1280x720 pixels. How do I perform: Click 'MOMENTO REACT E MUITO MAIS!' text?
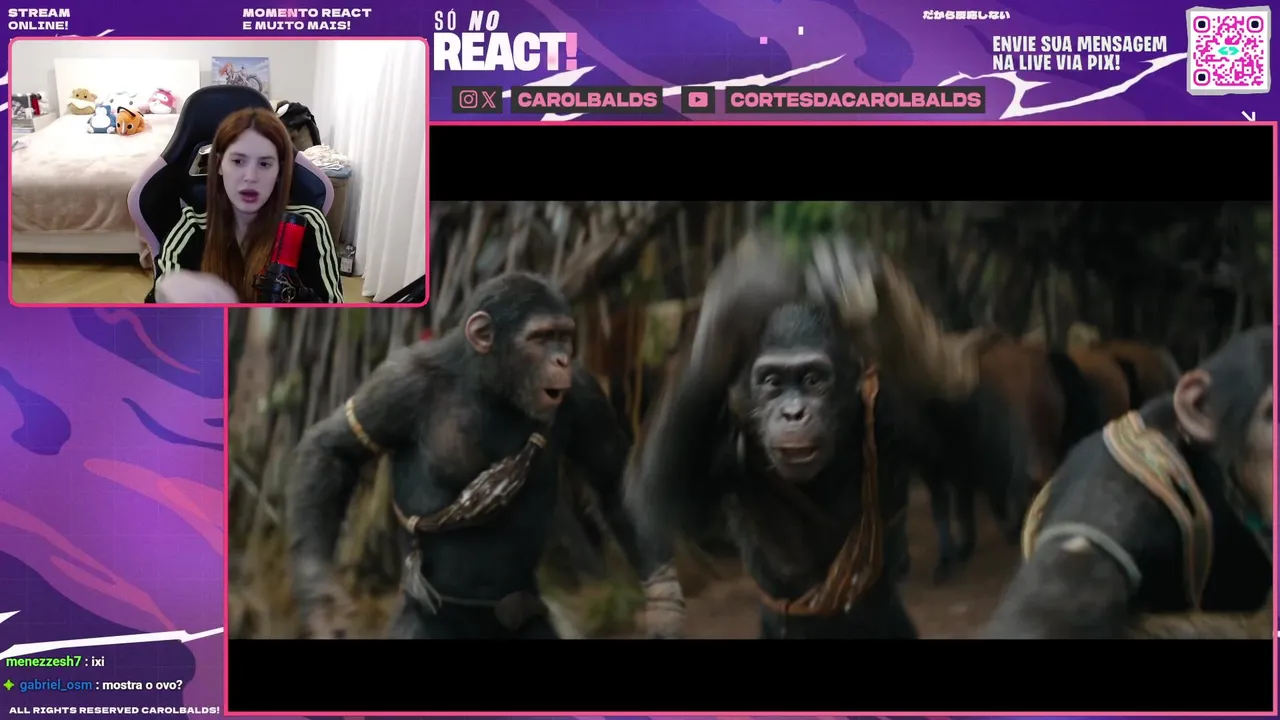(307, 19)
